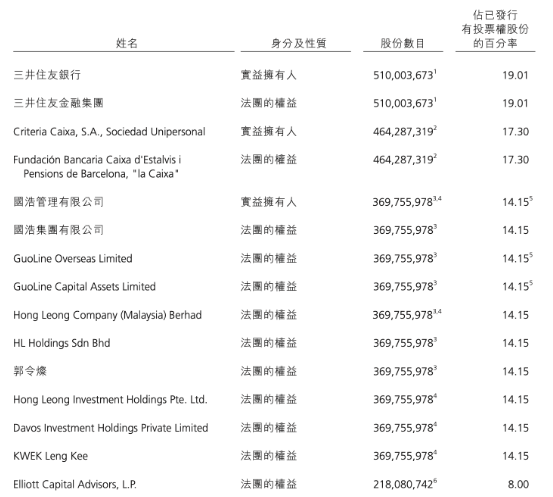This screenshot has height=497, width=553.
Task: Click 法團的權益 in 國浩集團有限公司 row
Action: (269, 230)
